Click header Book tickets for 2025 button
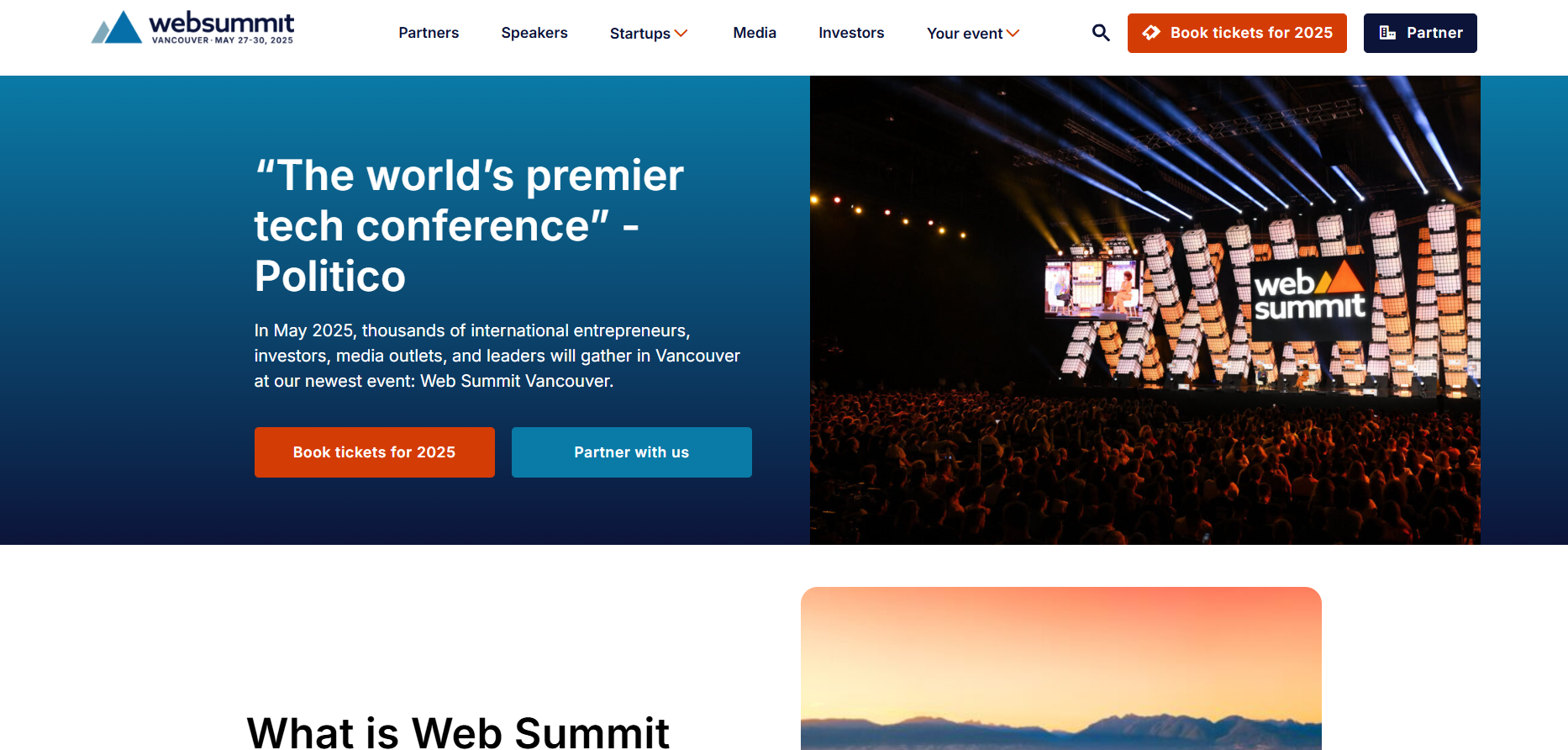Screen dimensions: 1568x750 coord(1237,33)
